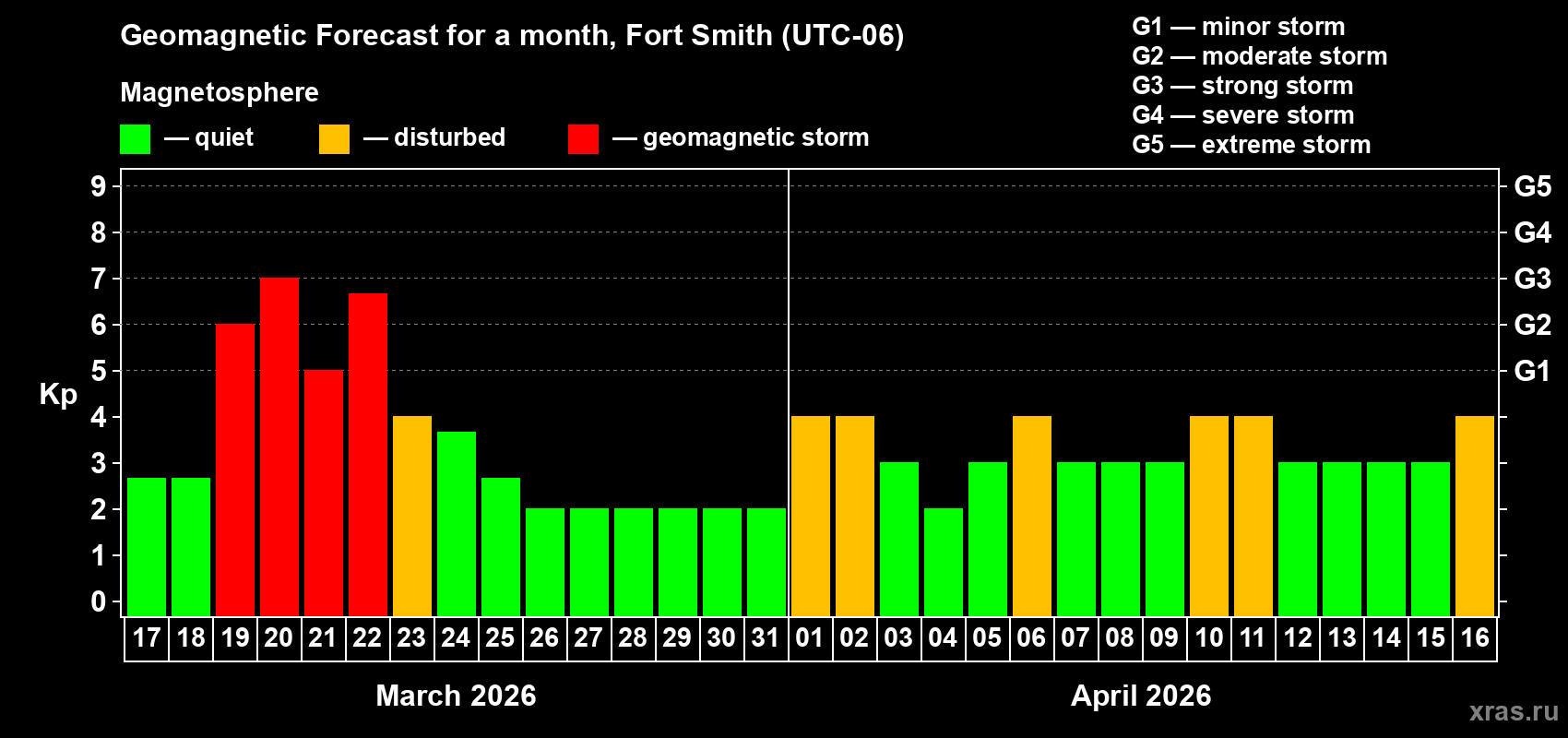
Task: Click the Kp axis value 0
Action: click(x=99, y=601)
